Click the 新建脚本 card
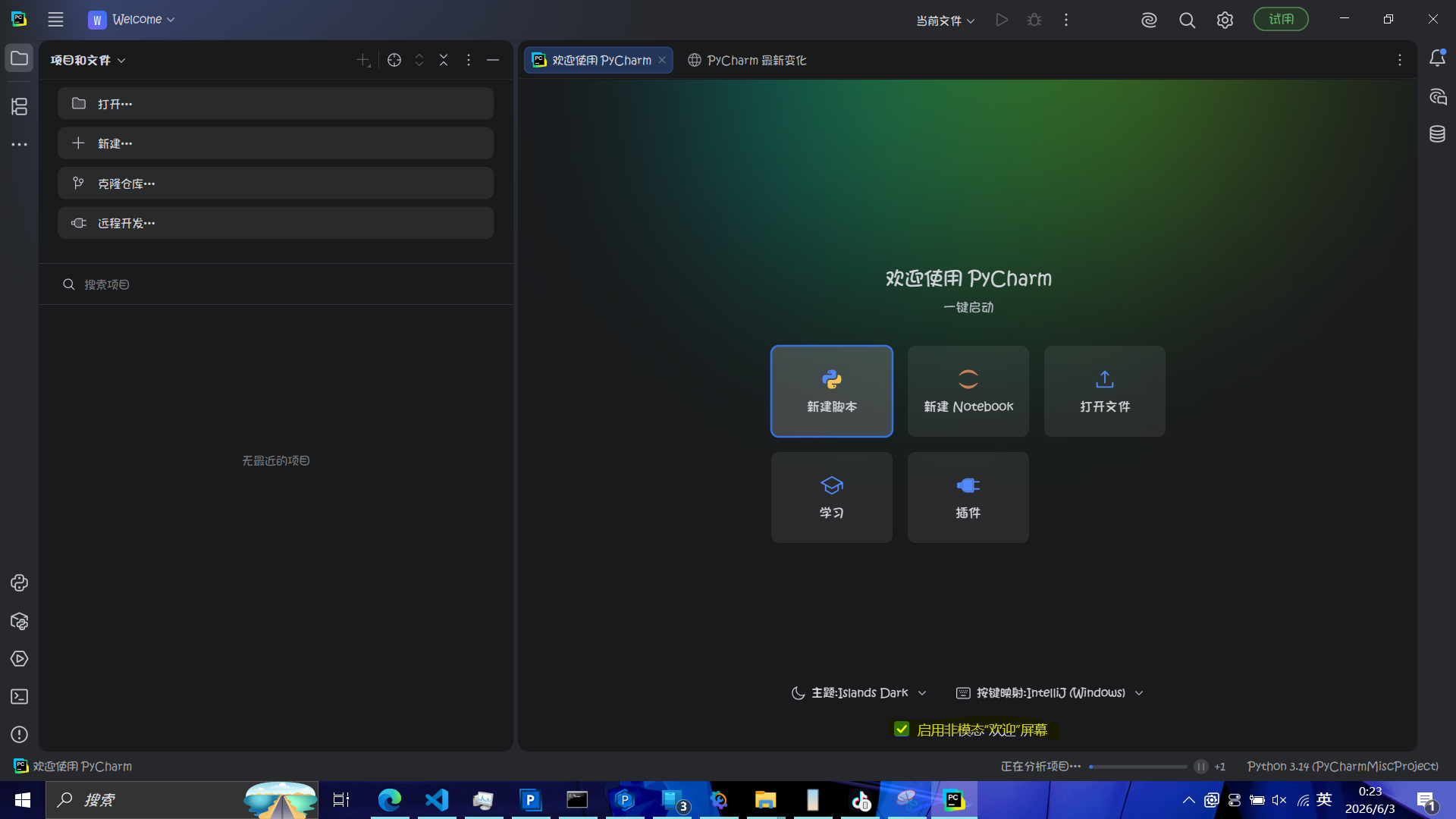1456x819 pixels. [832, 391]
